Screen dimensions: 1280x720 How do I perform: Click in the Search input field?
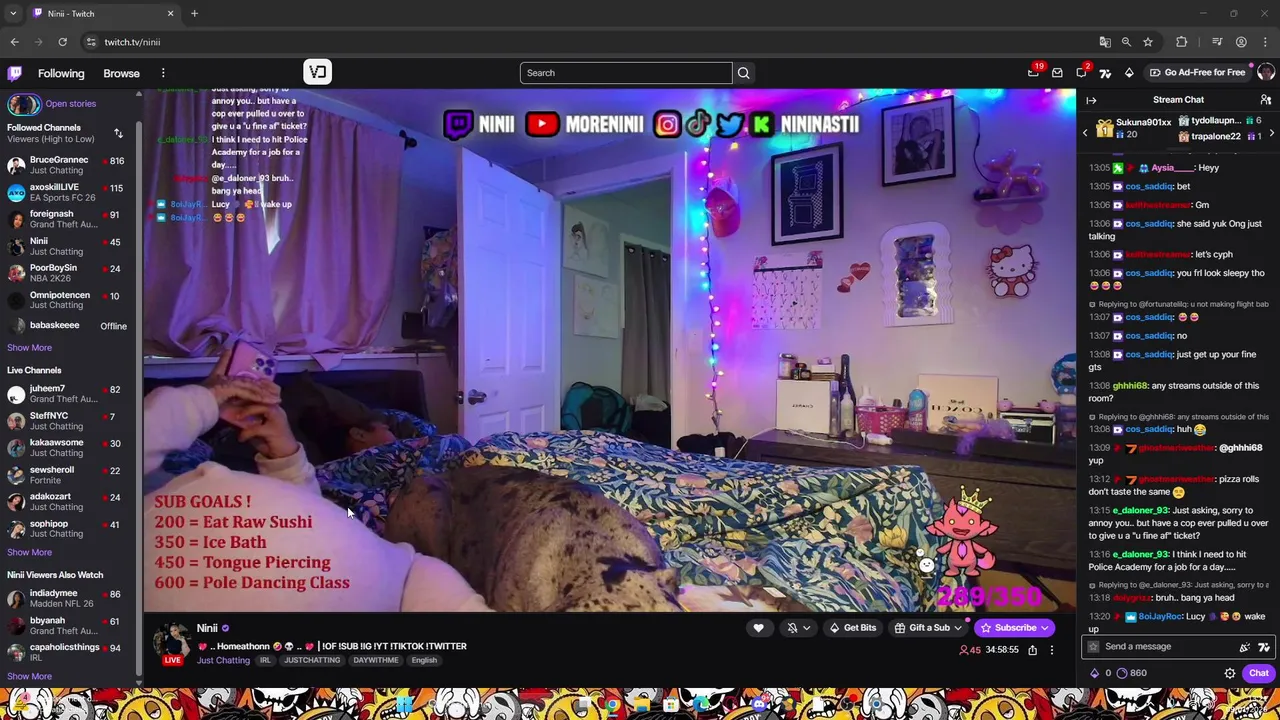pos(626,73)
